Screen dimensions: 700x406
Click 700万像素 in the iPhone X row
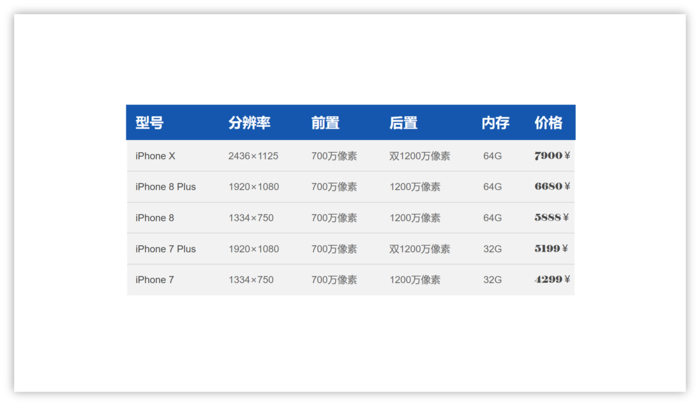point(334,156)
